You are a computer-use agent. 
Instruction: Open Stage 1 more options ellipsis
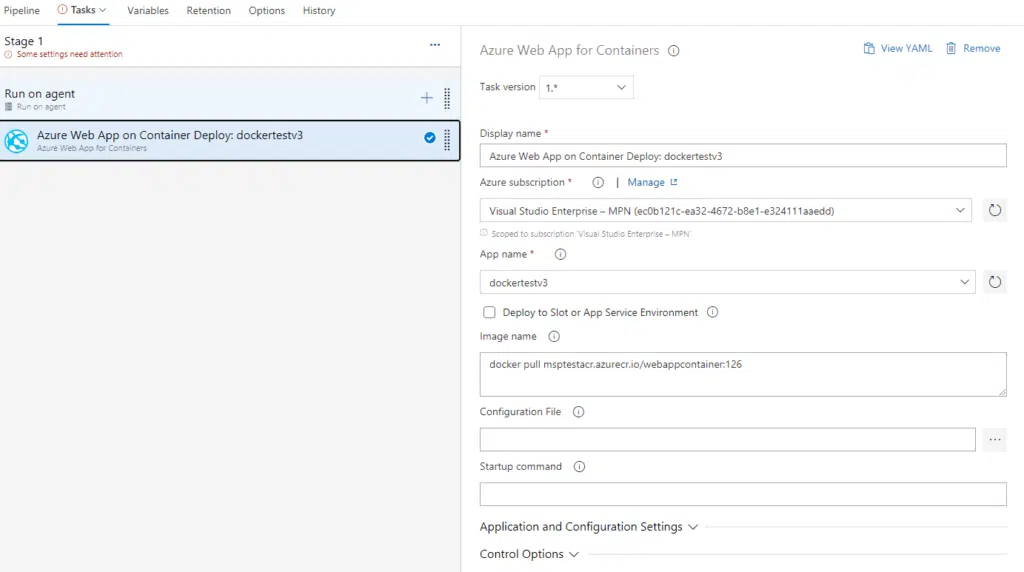435,45
